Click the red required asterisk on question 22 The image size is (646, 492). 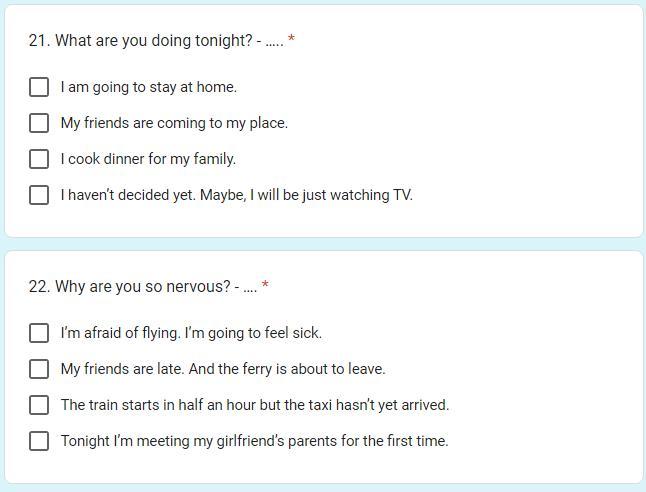click(x=265, y=284)
